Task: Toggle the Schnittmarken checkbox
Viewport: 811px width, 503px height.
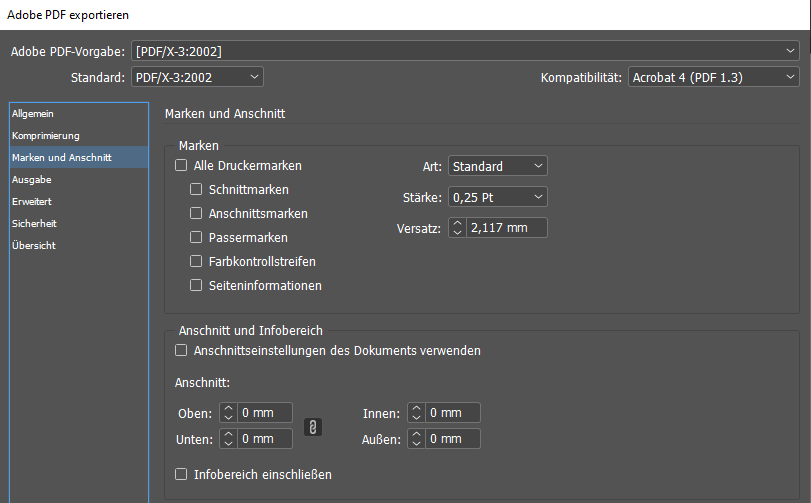Action: click(196, 190)
